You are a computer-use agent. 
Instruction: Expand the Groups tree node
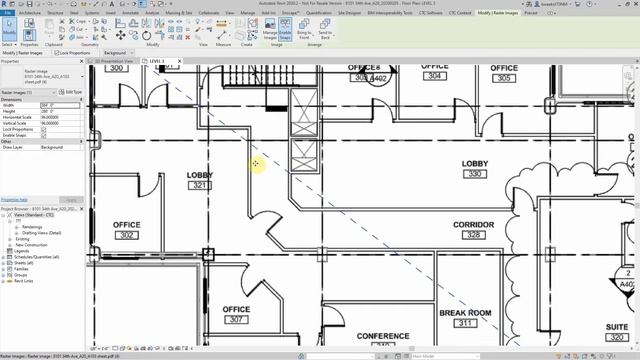4,275
